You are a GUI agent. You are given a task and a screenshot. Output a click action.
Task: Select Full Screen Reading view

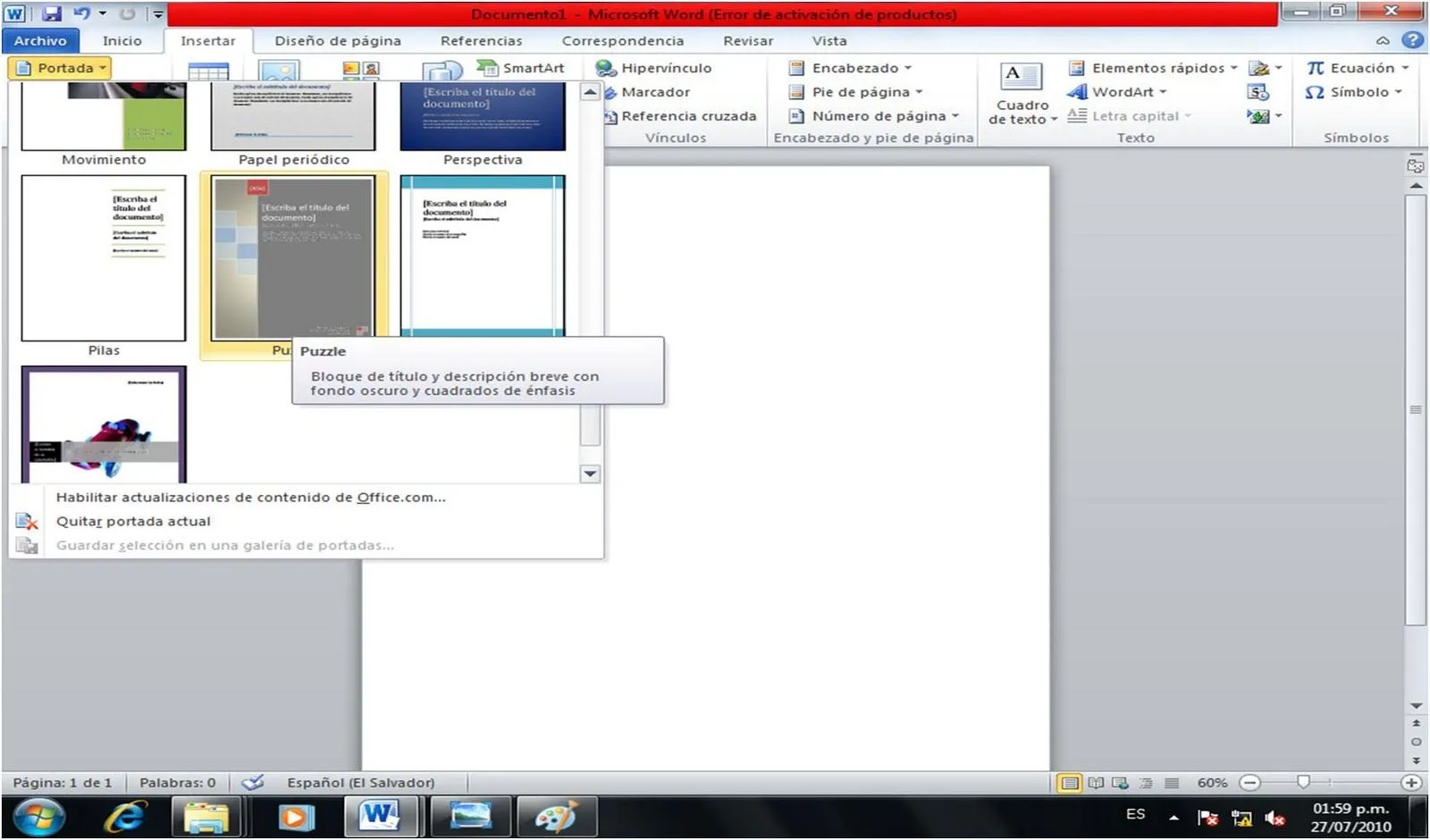pyautogui.click(x=1096, y=783)
